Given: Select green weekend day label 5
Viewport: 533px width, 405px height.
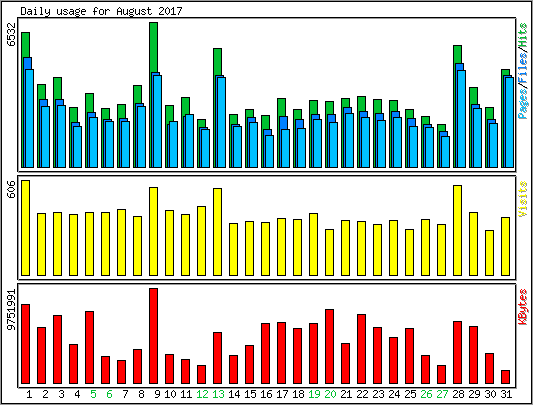Looking at the screenshot, I should [x=93, y=394].
